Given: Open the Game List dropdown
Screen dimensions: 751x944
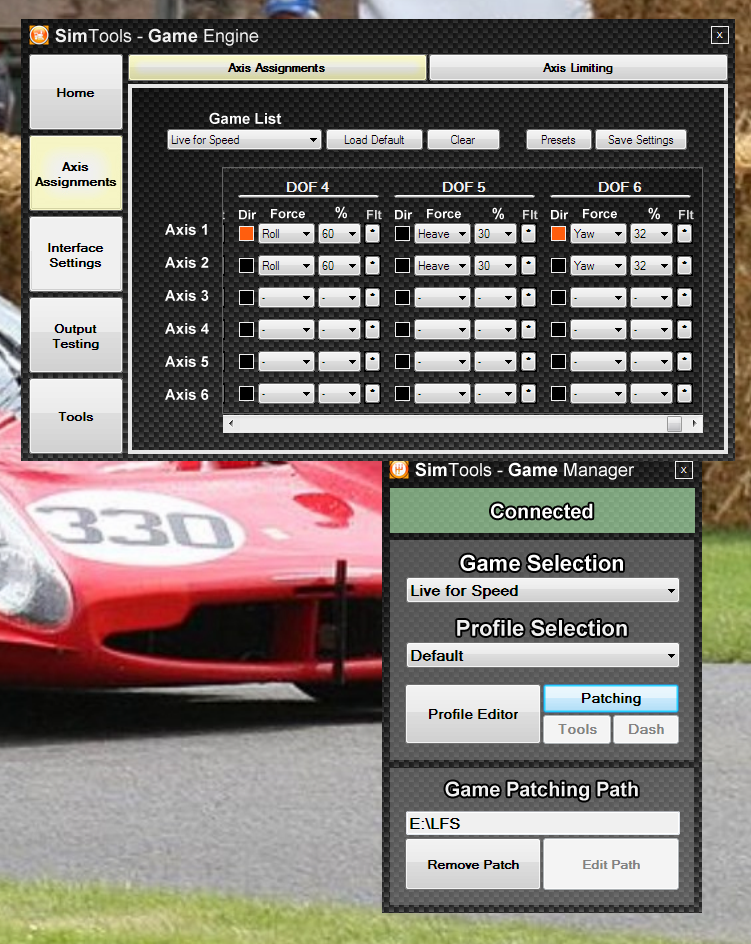Looking at the screenshot, I should (x=244, y=140).
